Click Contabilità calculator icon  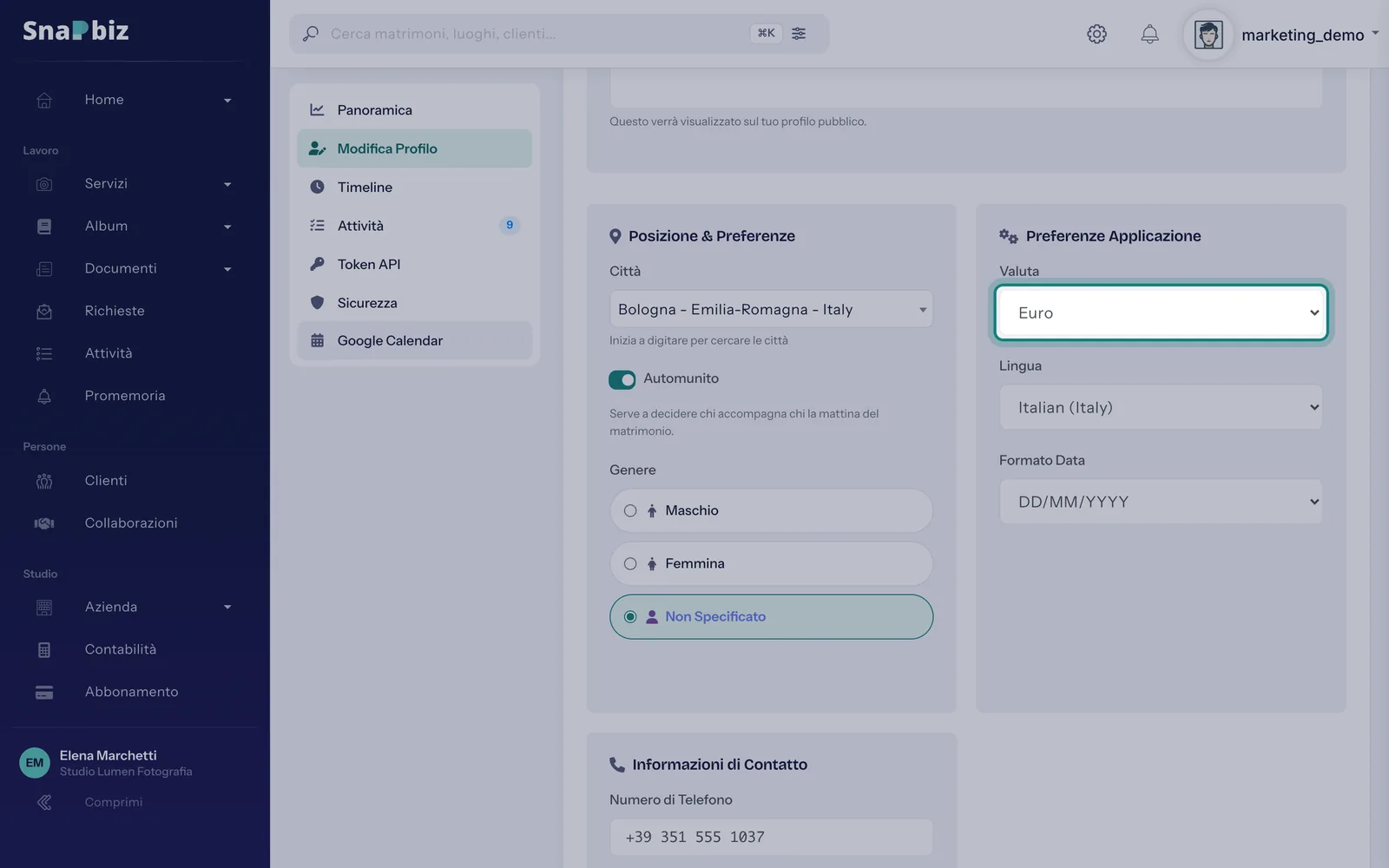coord(44,650)
